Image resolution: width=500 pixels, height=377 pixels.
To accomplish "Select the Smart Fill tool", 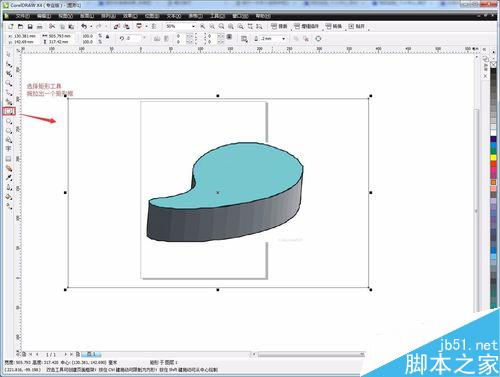I will click(9, 102).
